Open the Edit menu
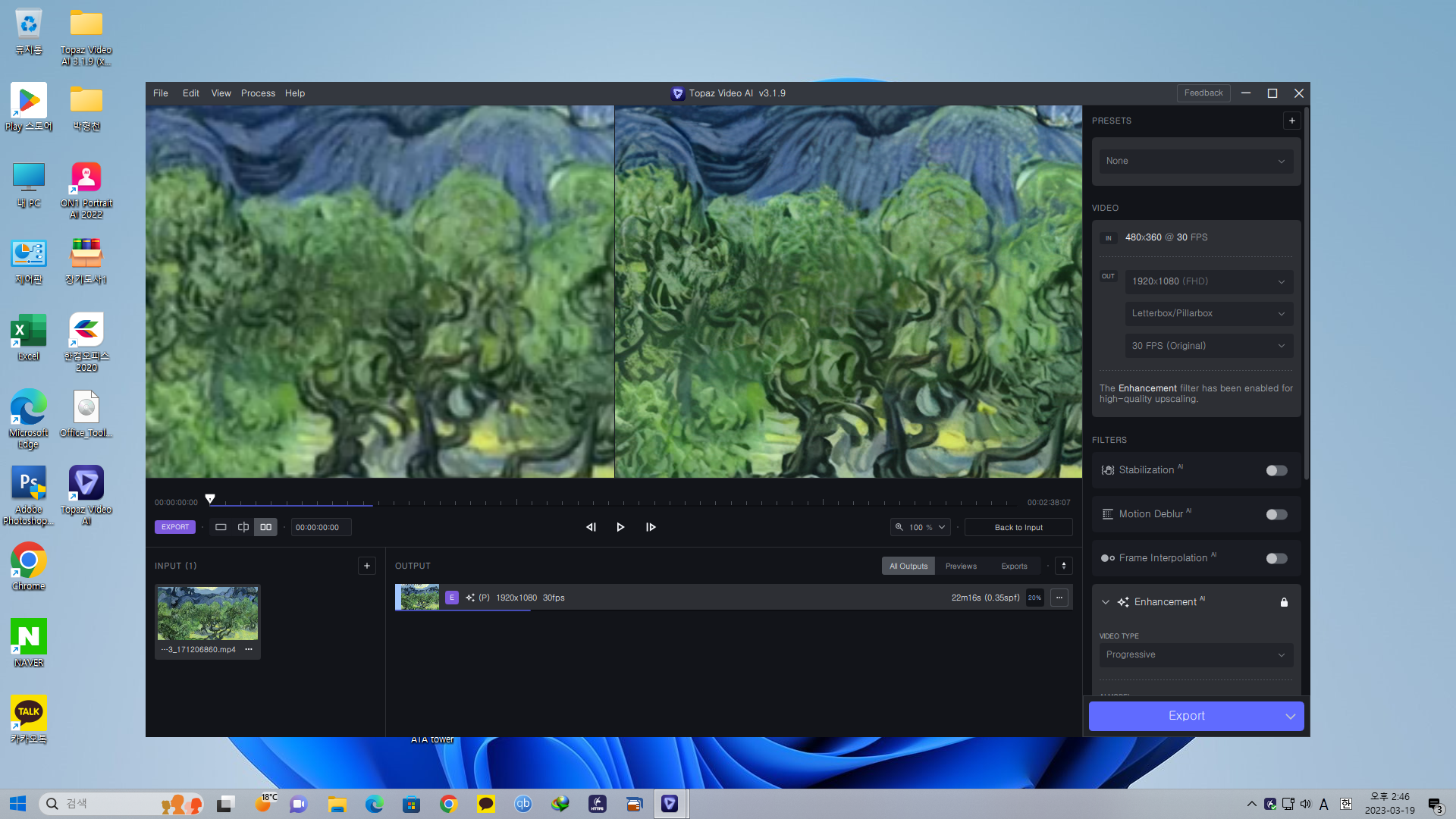 [x=191, y=93]
